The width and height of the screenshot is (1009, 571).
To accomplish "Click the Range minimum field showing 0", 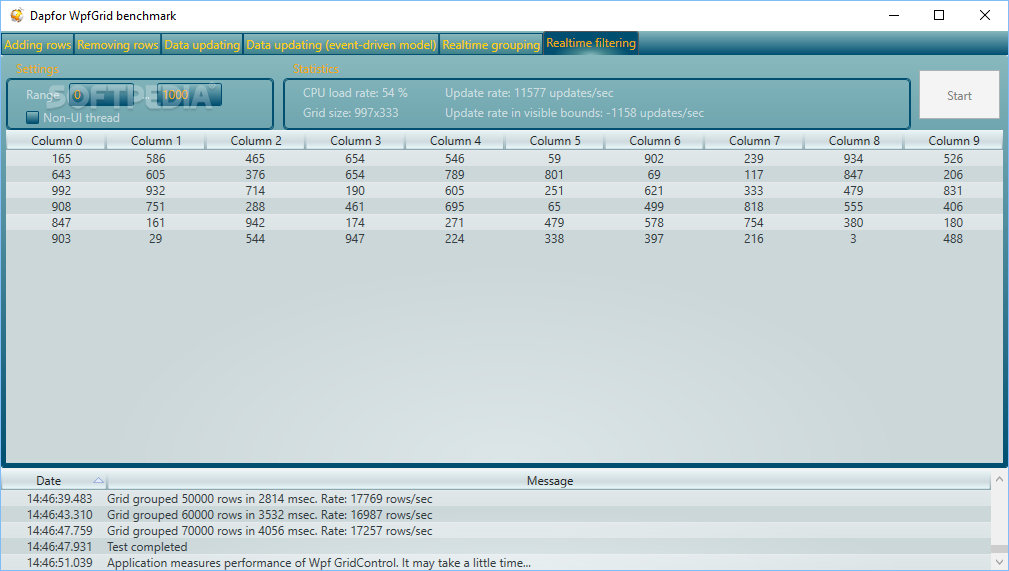I will pos(101,95).
